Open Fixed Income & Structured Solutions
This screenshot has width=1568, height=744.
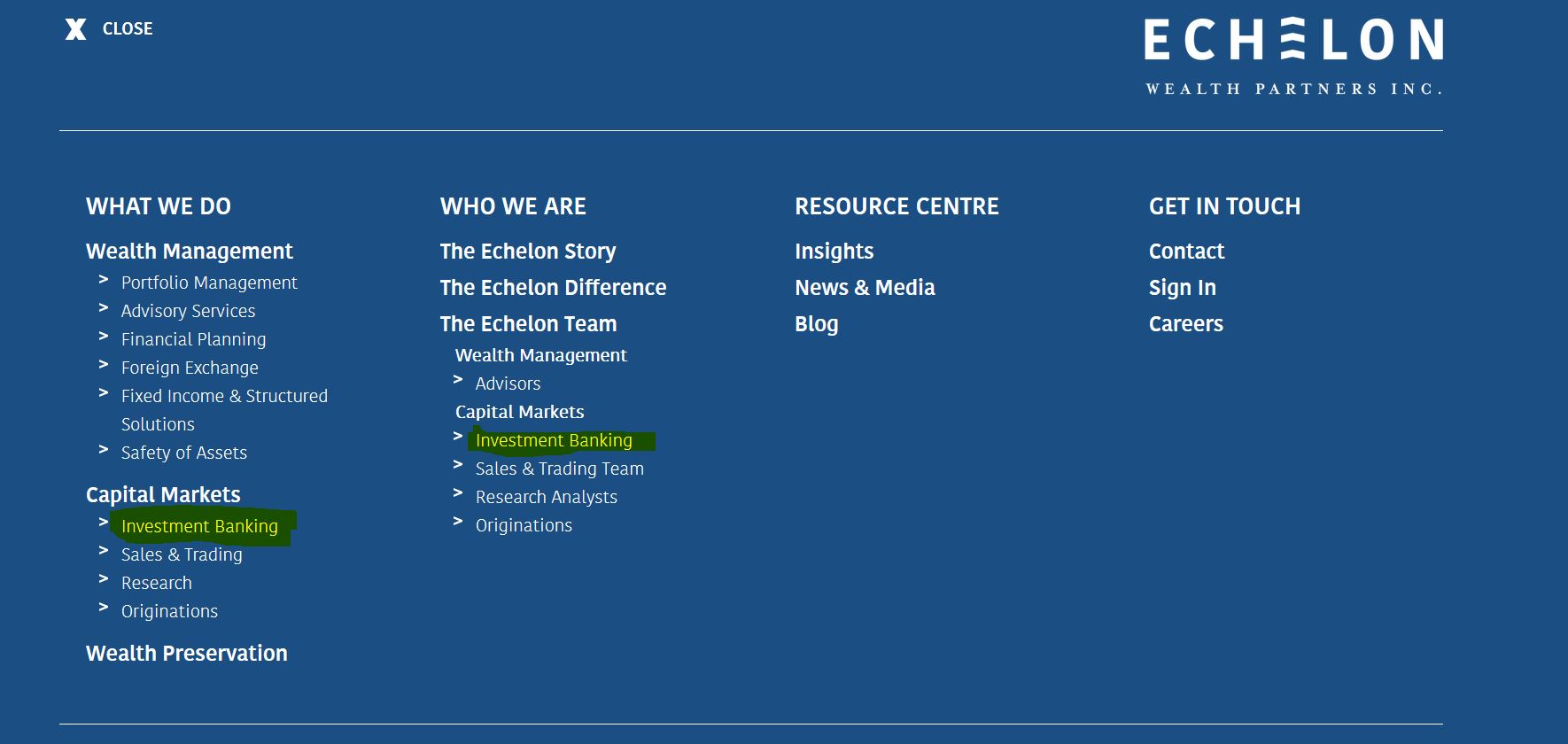224,410
